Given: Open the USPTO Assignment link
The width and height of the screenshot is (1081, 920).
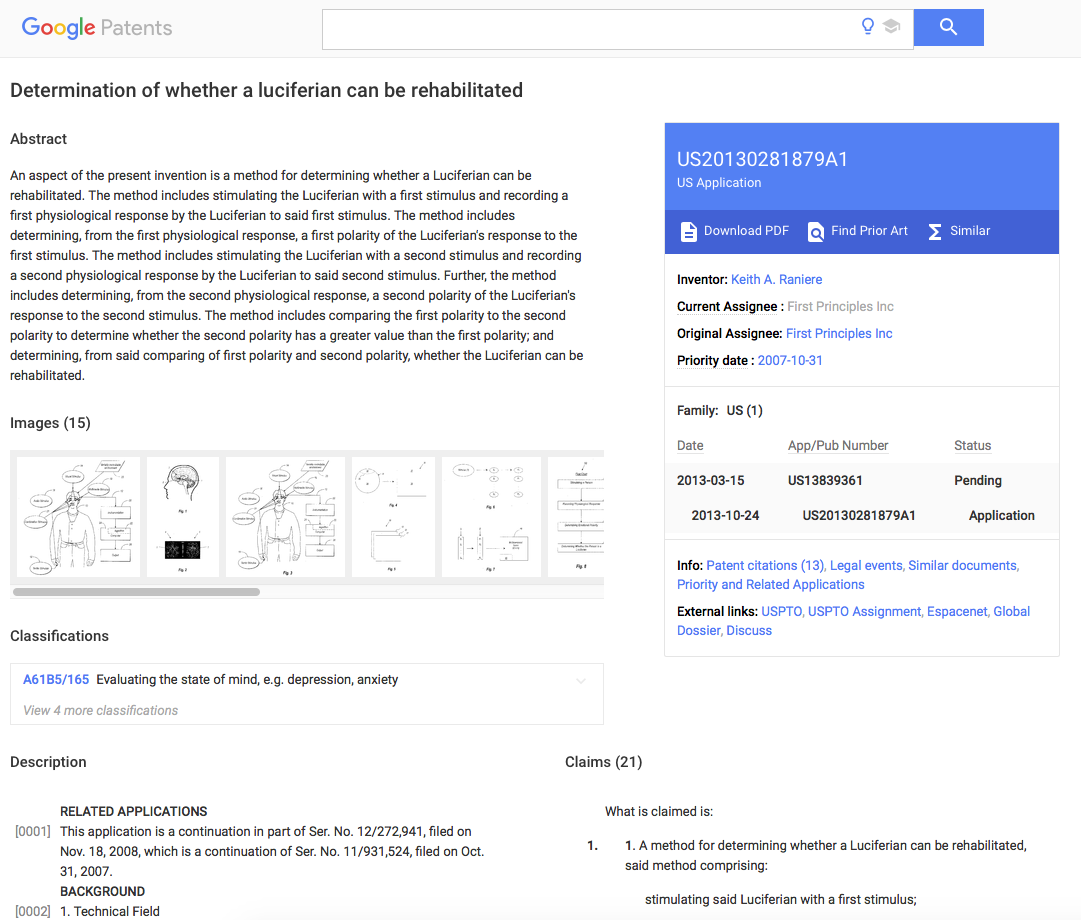Looking at the screenshot, I should [865, 612].
